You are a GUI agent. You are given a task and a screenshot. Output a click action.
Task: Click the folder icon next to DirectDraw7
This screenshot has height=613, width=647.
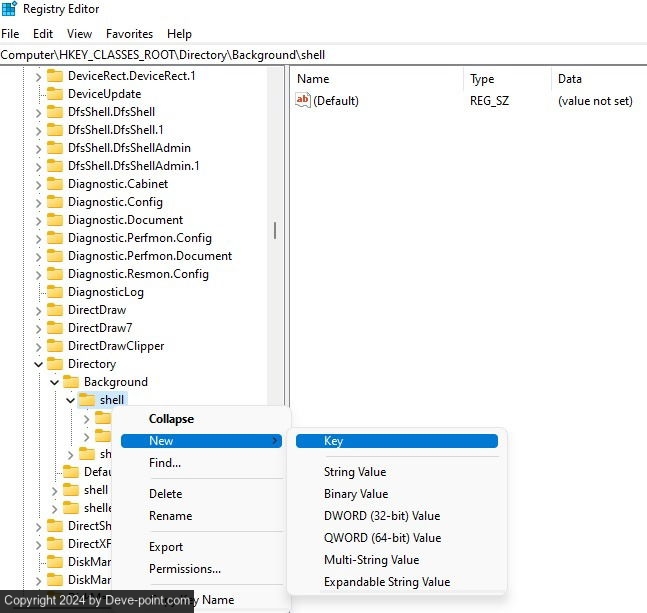pos(55,328)
